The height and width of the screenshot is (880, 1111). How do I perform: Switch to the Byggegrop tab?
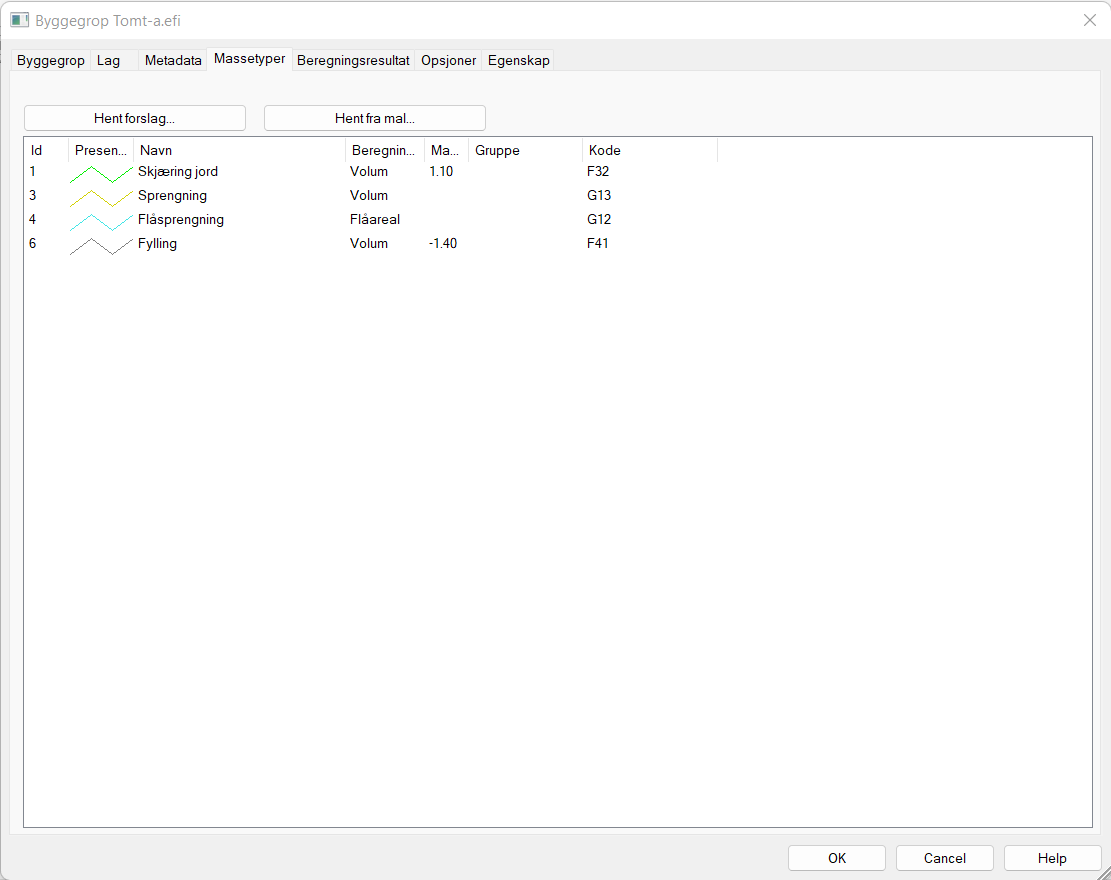(51, 61)
